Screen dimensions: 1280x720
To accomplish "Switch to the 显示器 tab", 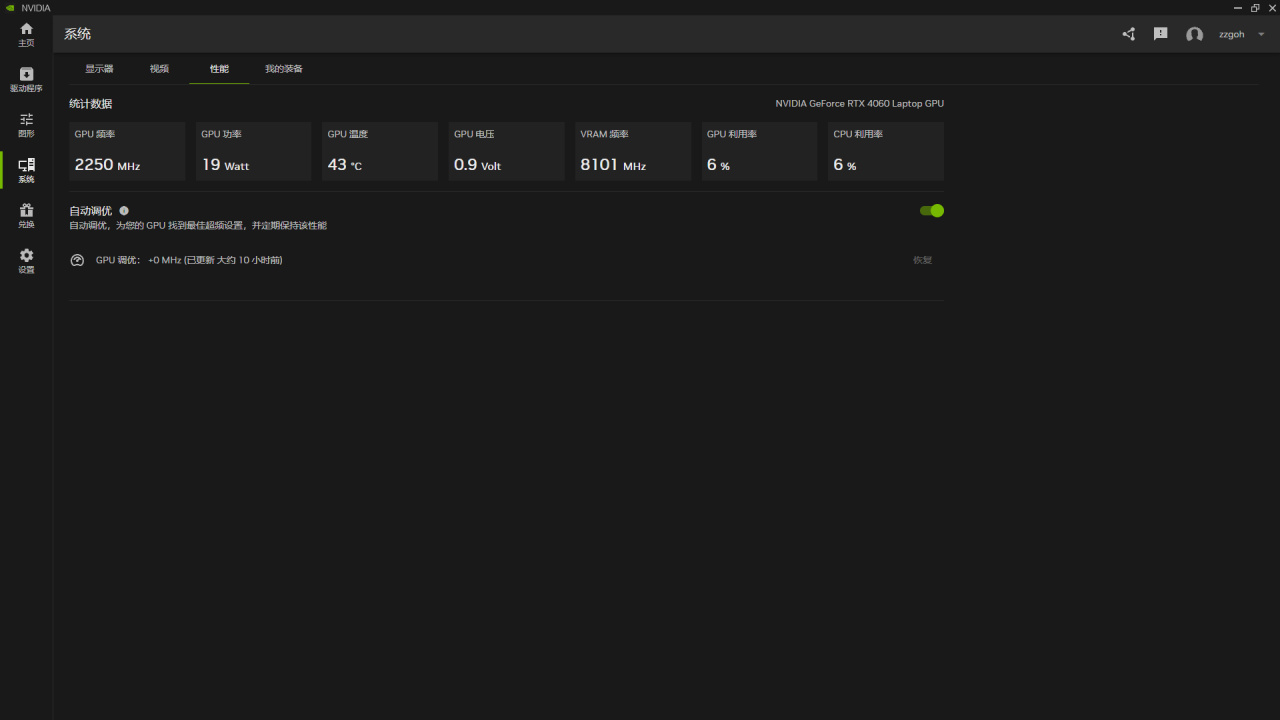I will (99, 69).
